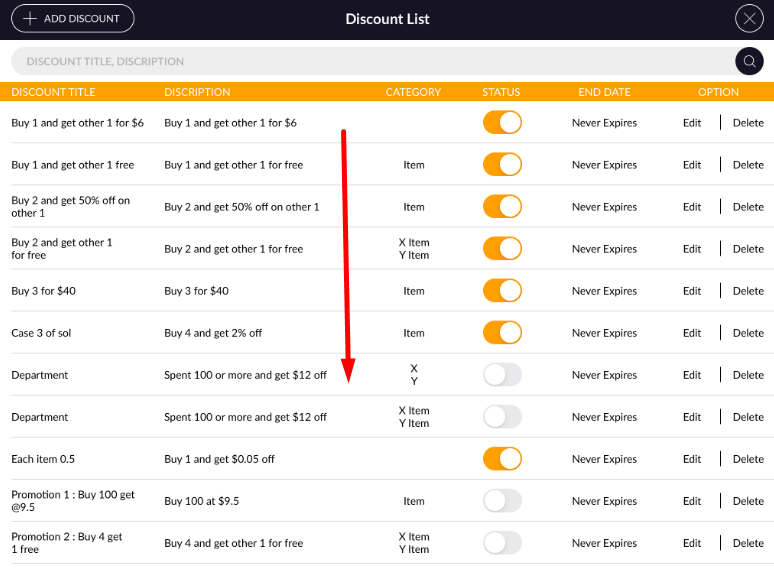Delete the 'Case 3 of sol' discount
Viewport: 774px width, 569px height.
pyautogui.click(x=748, y=333)
